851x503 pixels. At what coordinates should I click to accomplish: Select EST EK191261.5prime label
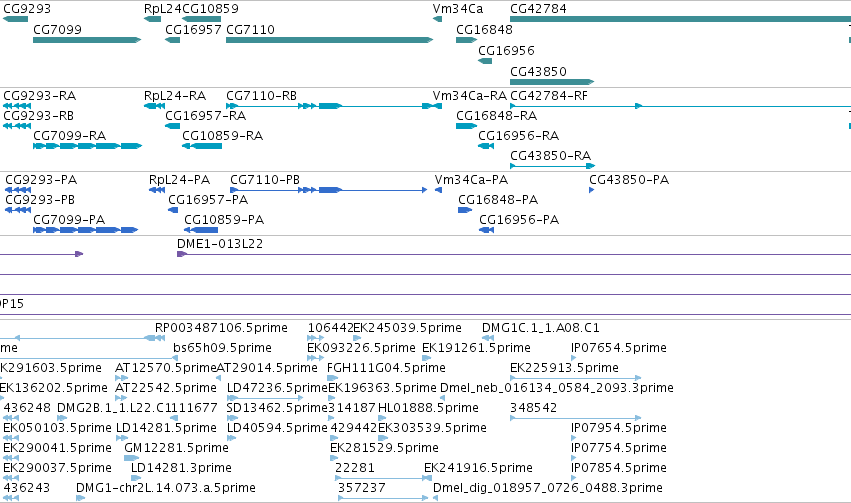point(477,348)
